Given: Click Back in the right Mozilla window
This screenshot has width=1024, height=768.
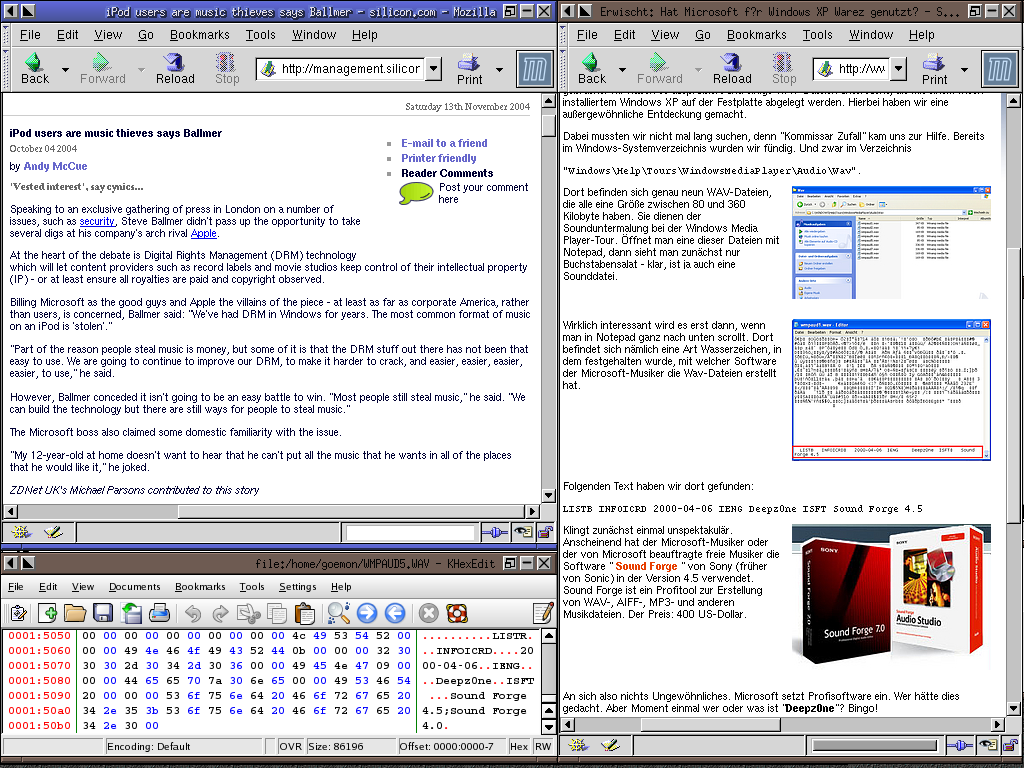Looking at the screenshot, I should coord(592,68).
